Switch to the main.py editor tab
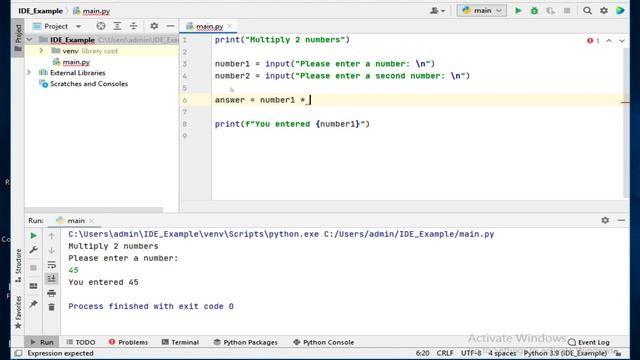640x360 pixels. tap(209, 27)
